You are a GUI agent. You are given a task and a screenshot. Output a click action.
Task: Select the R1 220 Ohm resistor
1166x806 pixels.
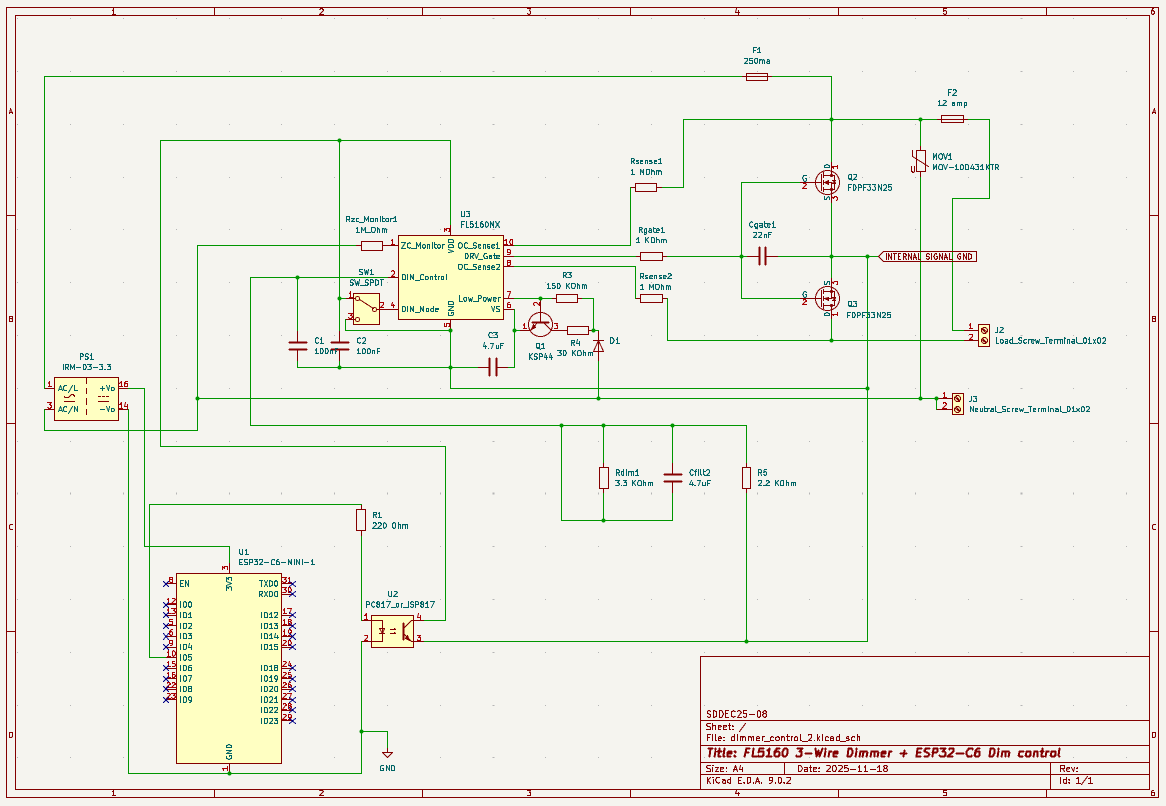point(361,520)
